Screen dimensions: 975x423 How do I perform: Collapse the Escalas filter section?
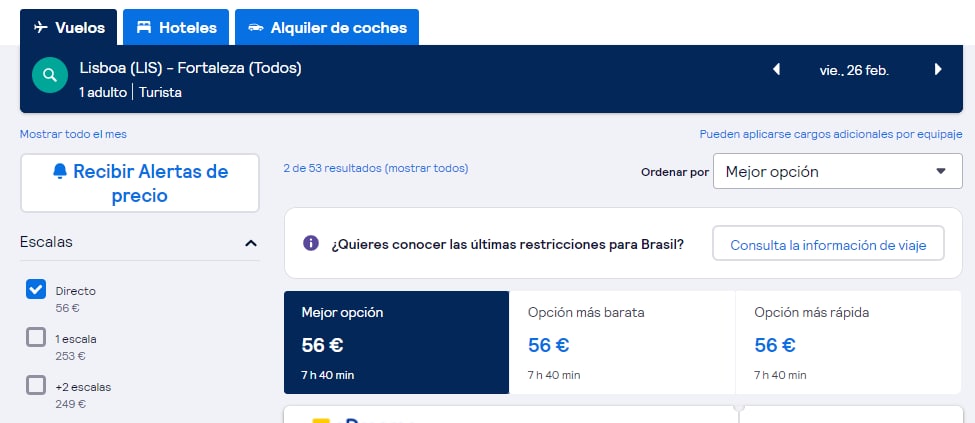[251, 243]
